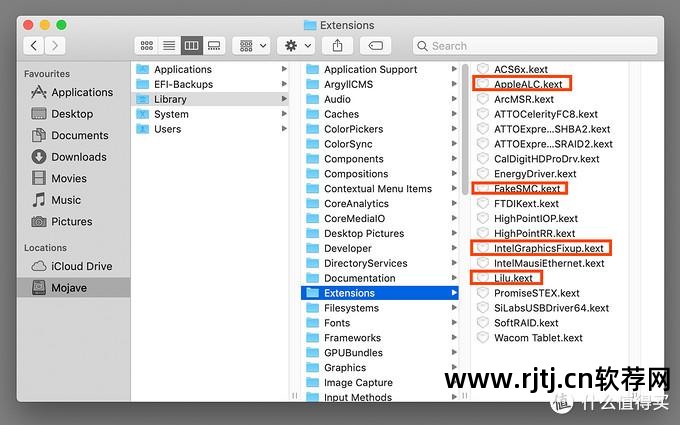Click the Library column vertical scrollbar
This screenshot has height=425, width=680.
(465, 130)
